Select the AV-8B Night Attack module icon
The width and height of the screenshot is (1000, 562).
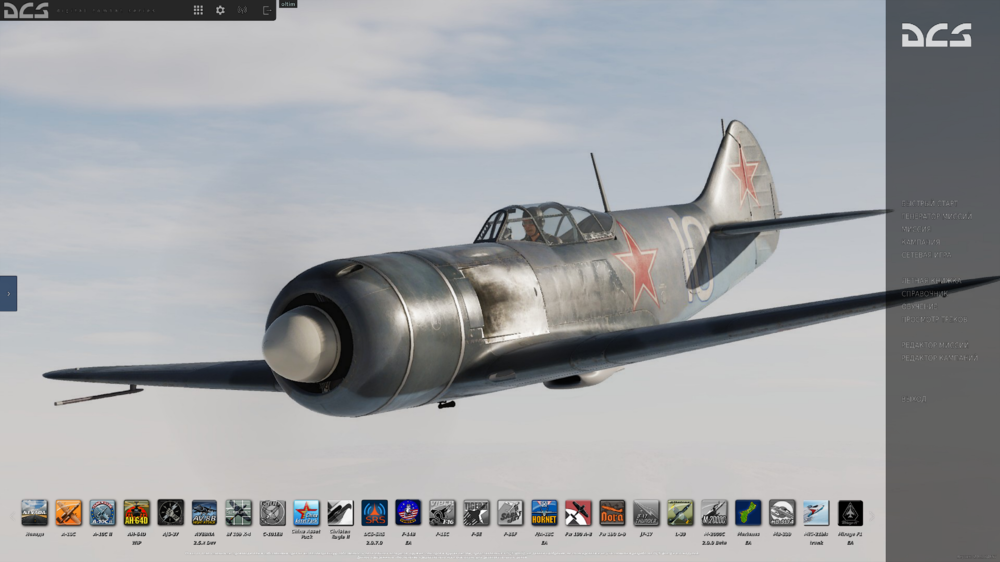(x=204, y=513)
